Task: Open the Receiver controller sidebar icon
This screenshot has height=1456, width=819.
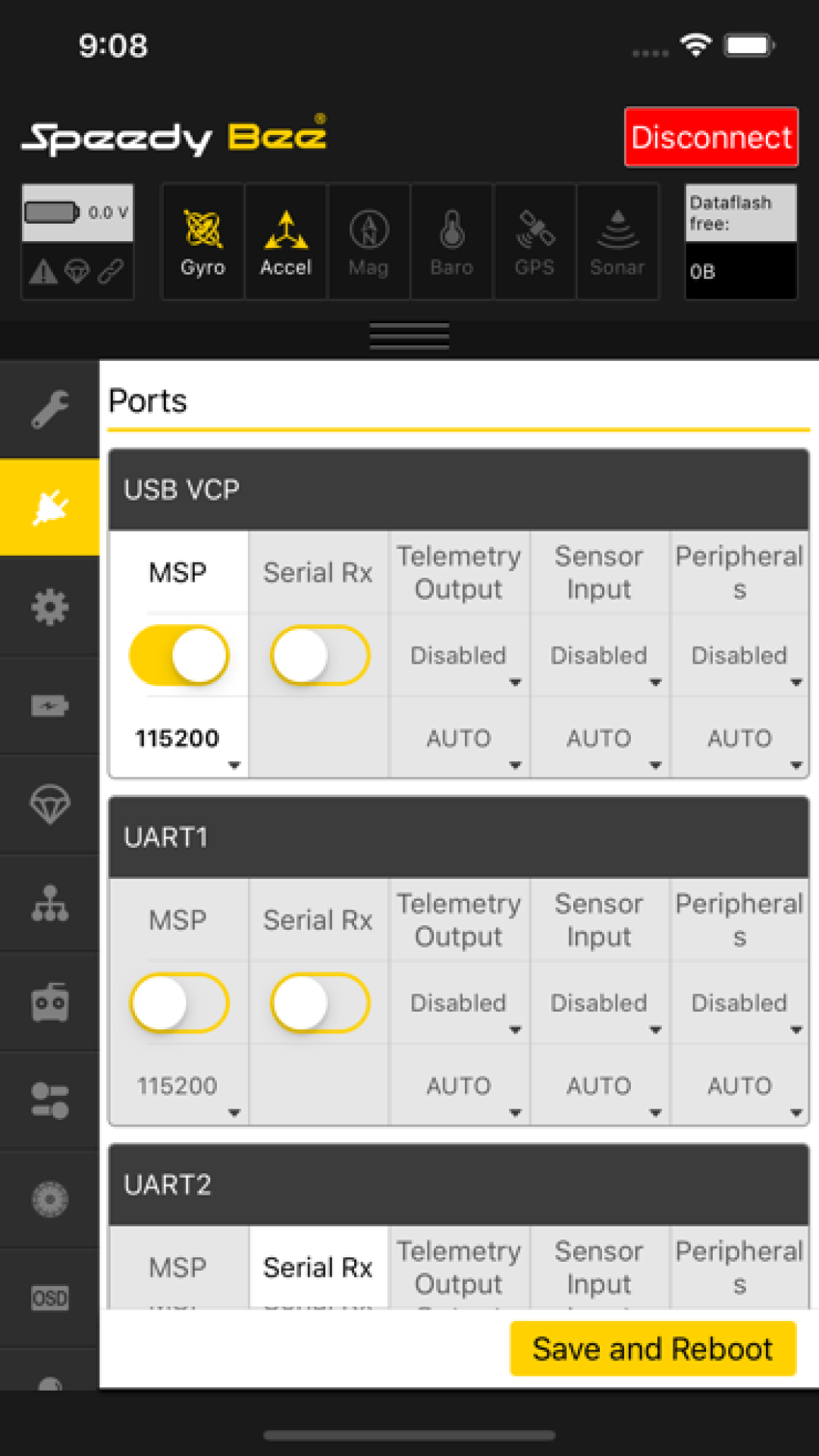Action: (50, 1002)
